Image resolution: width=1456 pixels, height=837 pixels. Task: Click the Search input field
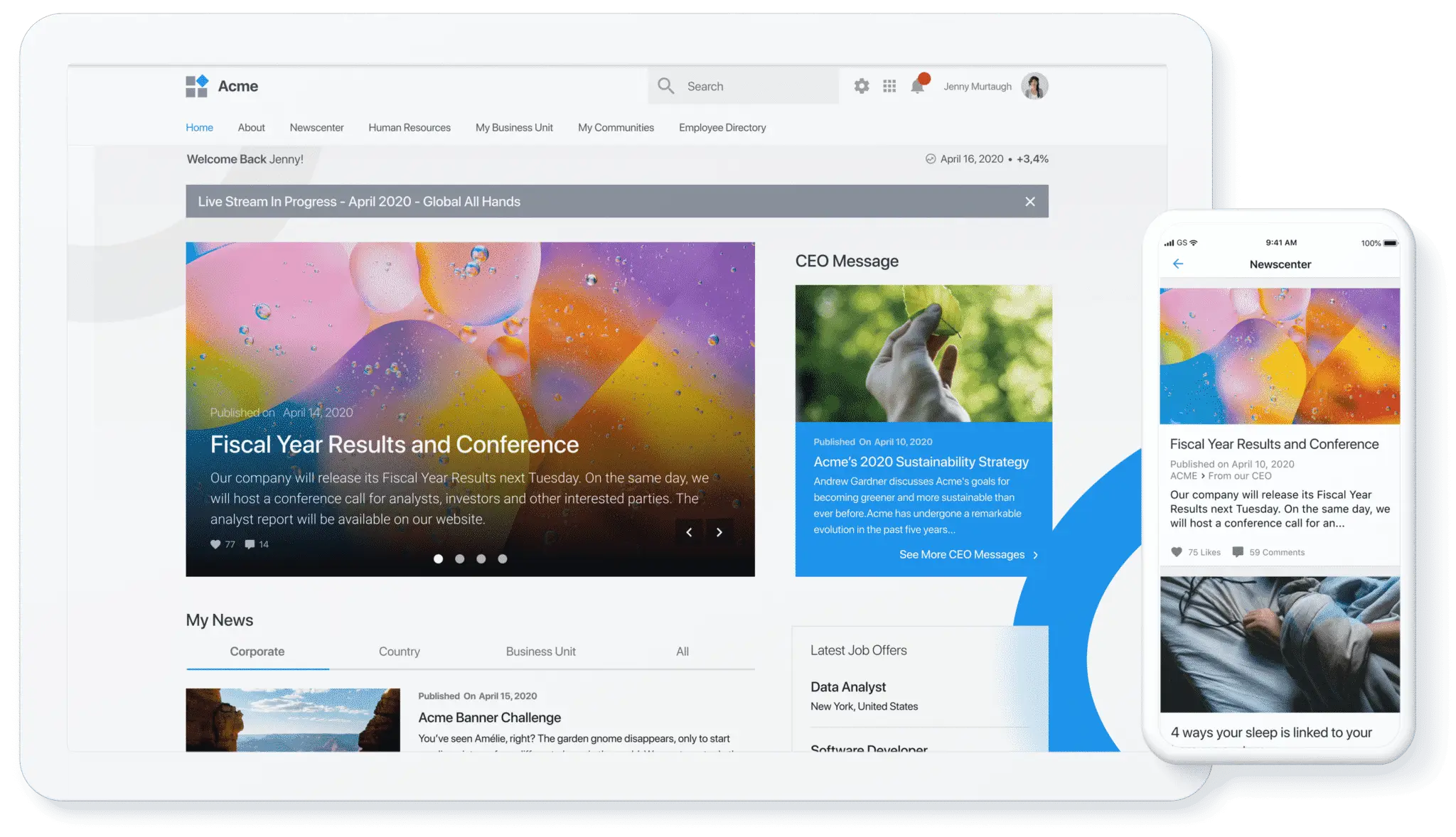click(x=744, y=86)
